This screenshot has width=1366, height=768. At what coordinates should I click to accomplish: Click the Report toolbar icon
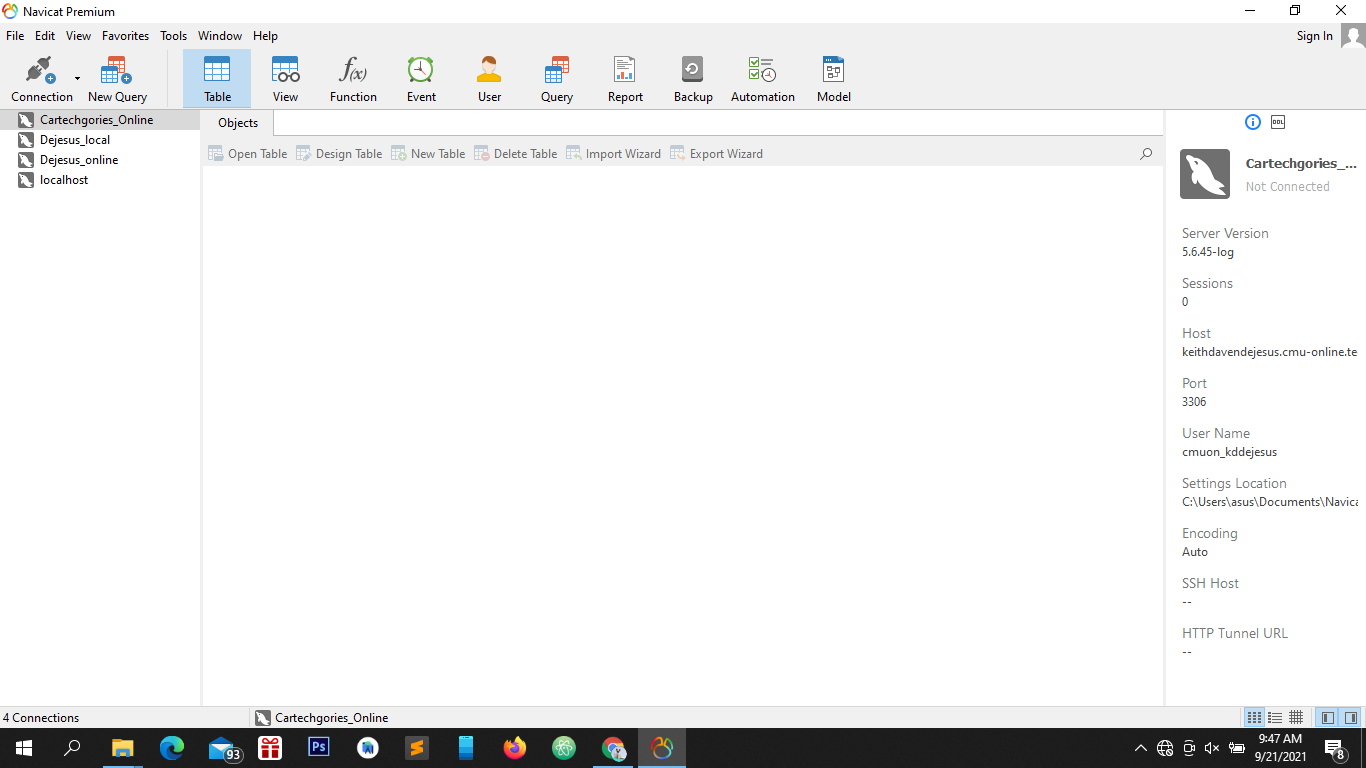pyautogui.click(x=625, y=79)
